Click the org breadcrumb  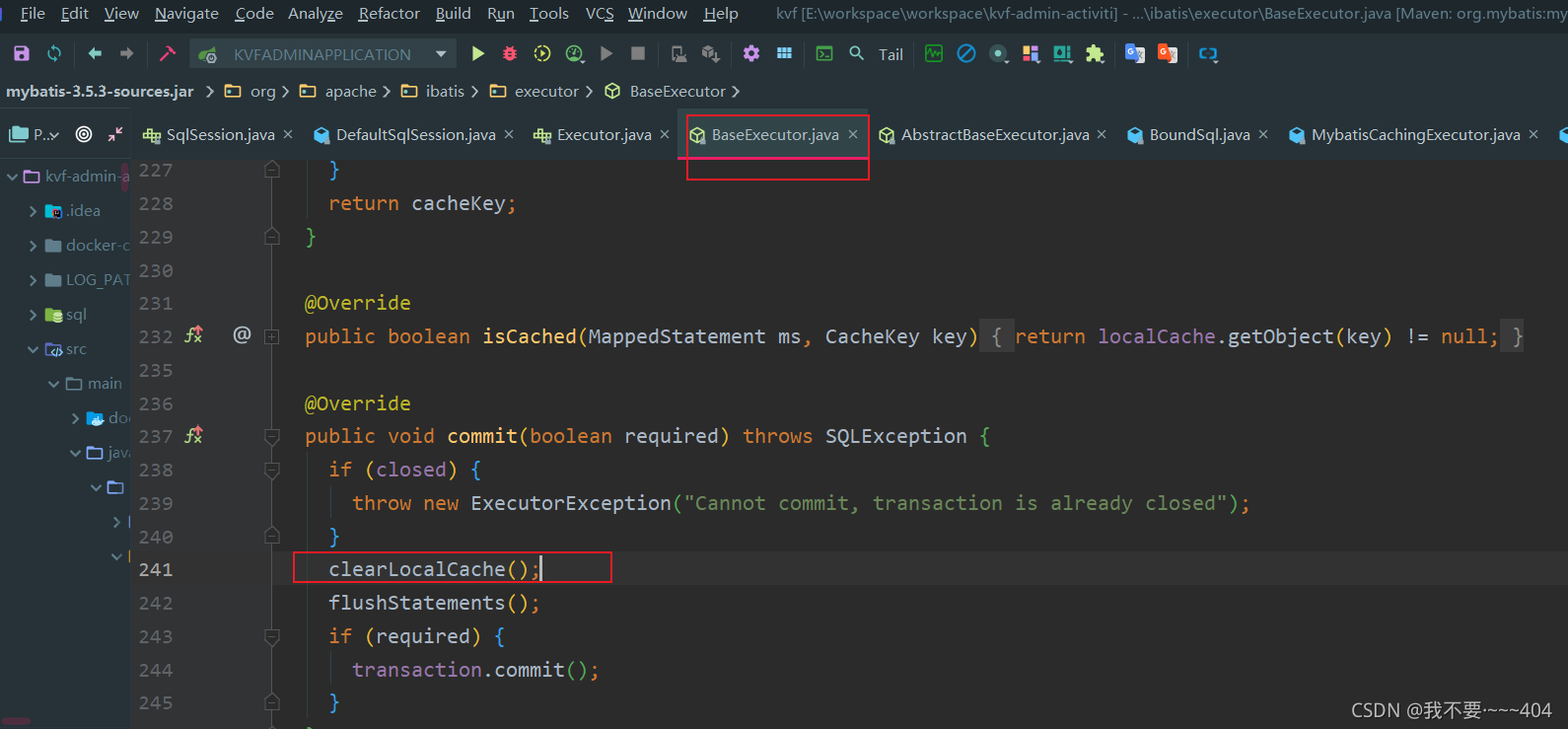tap(262, 92)
